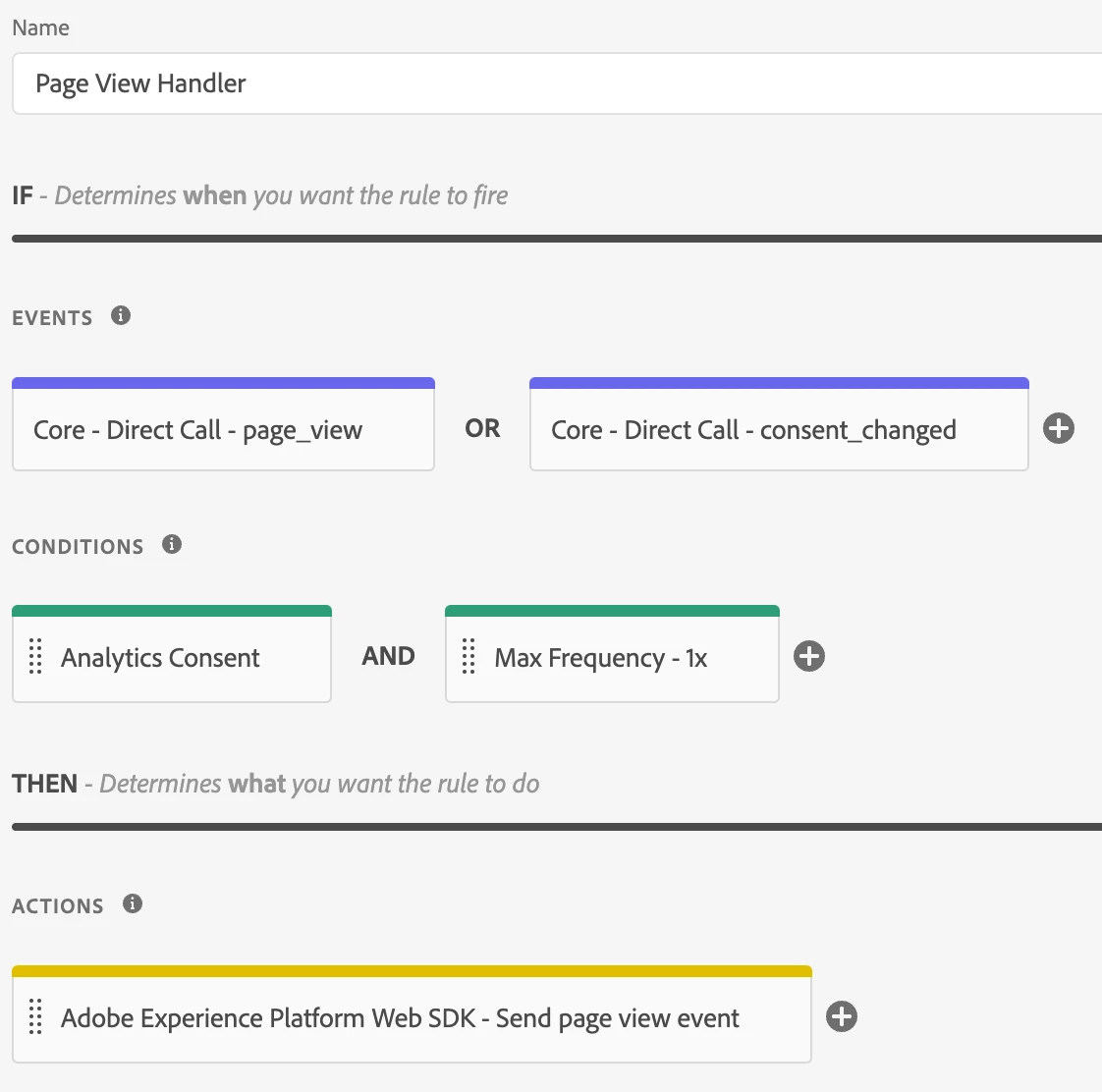1102x1092 pixels.
Task: Open the consent_changed Direct Call event
Action: pos(778,430)
